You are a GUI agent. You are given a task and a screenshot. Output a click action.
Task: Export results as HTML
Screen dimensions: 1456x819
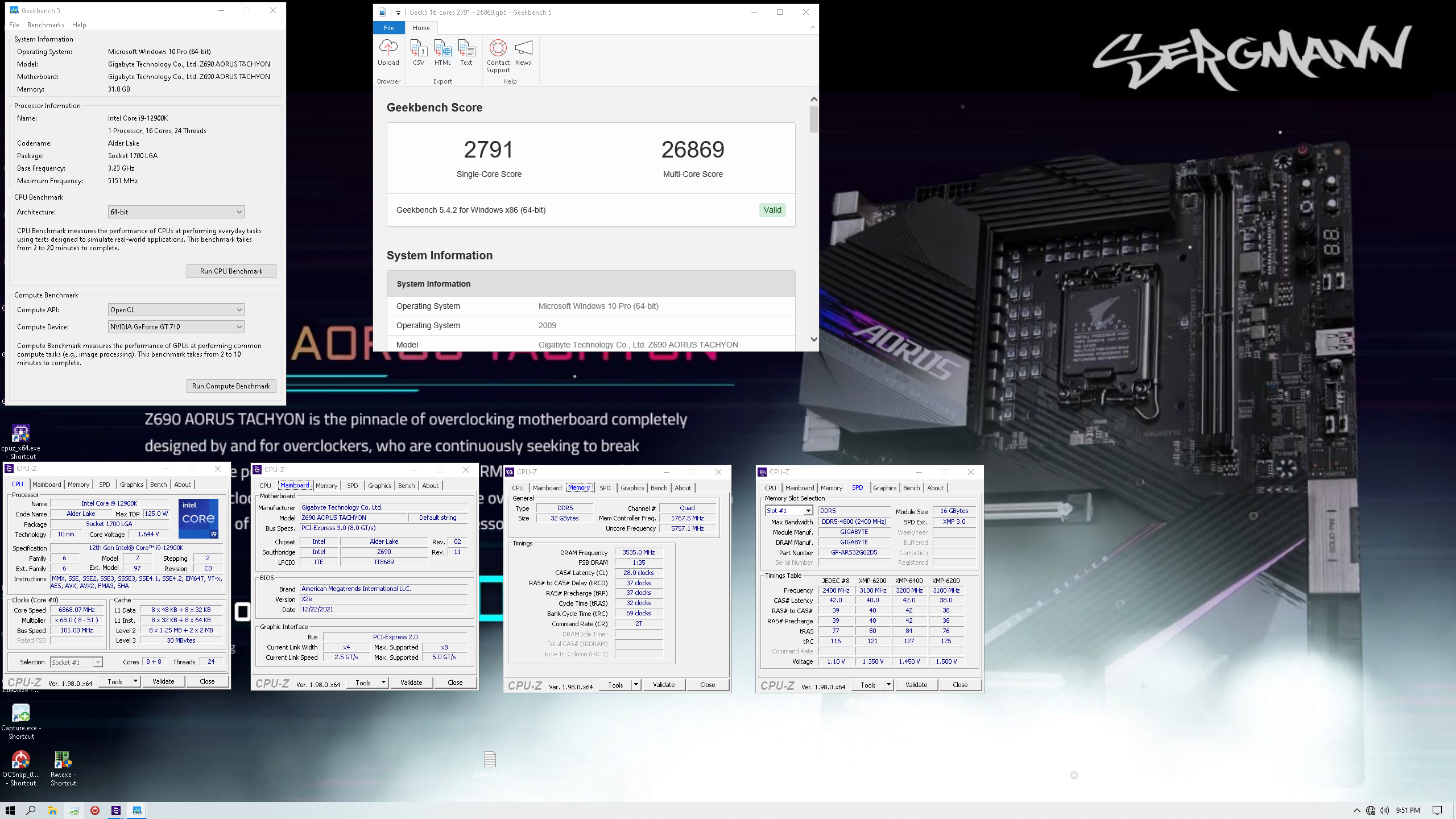tap(442, 53)
